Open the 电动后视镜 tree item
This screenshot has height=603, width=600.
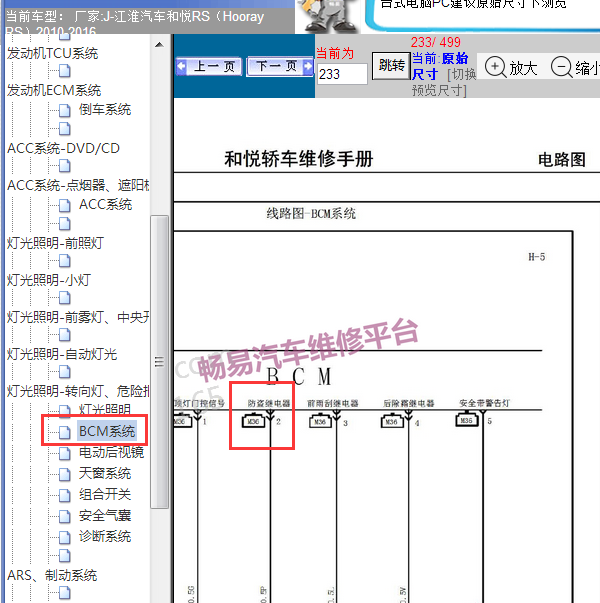pos(111,453)
